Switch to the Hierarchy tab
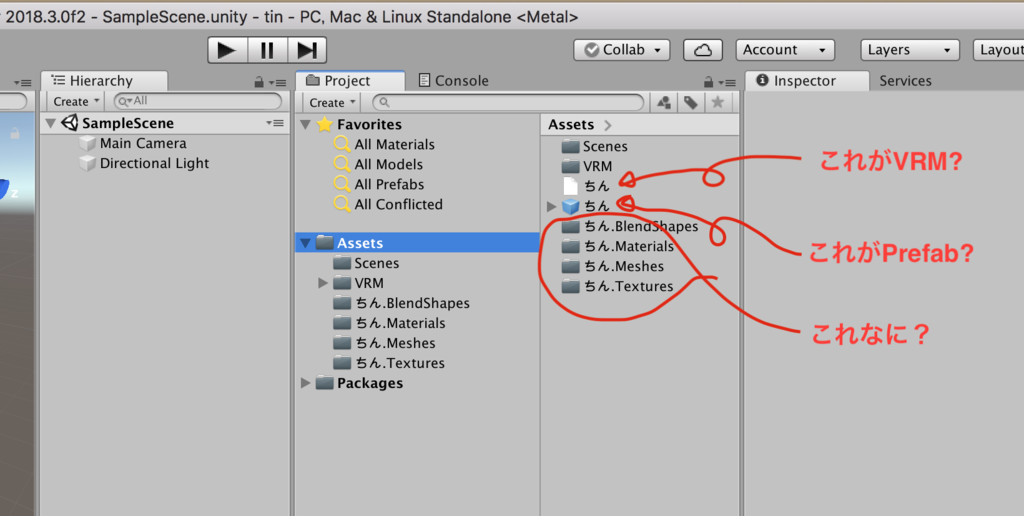Image resolution: width=1024 pixels, height=516 pixels. [x=104, y=80]
